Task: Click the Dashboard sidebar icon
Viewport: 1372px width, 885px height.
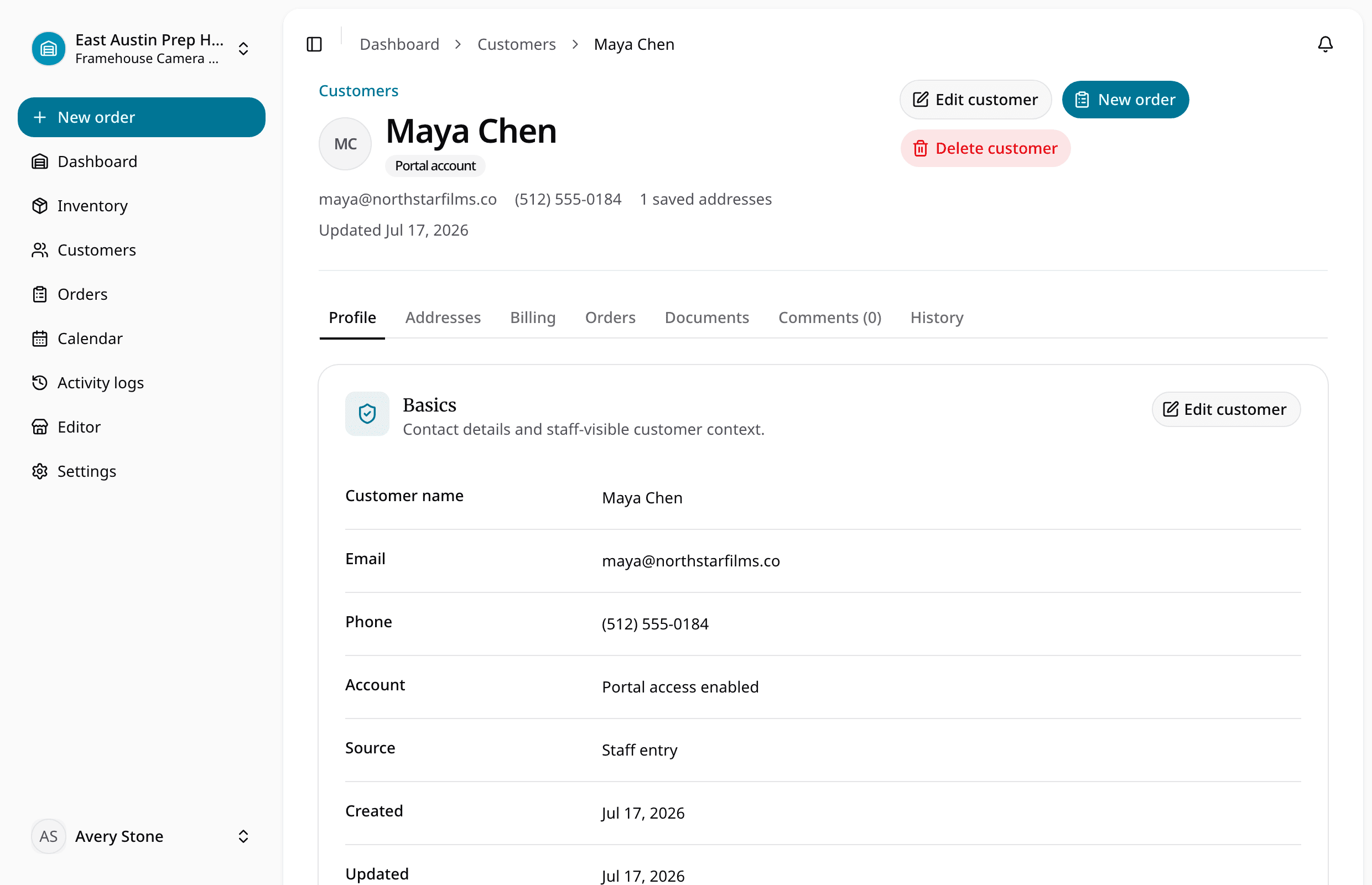Action: 40,162
